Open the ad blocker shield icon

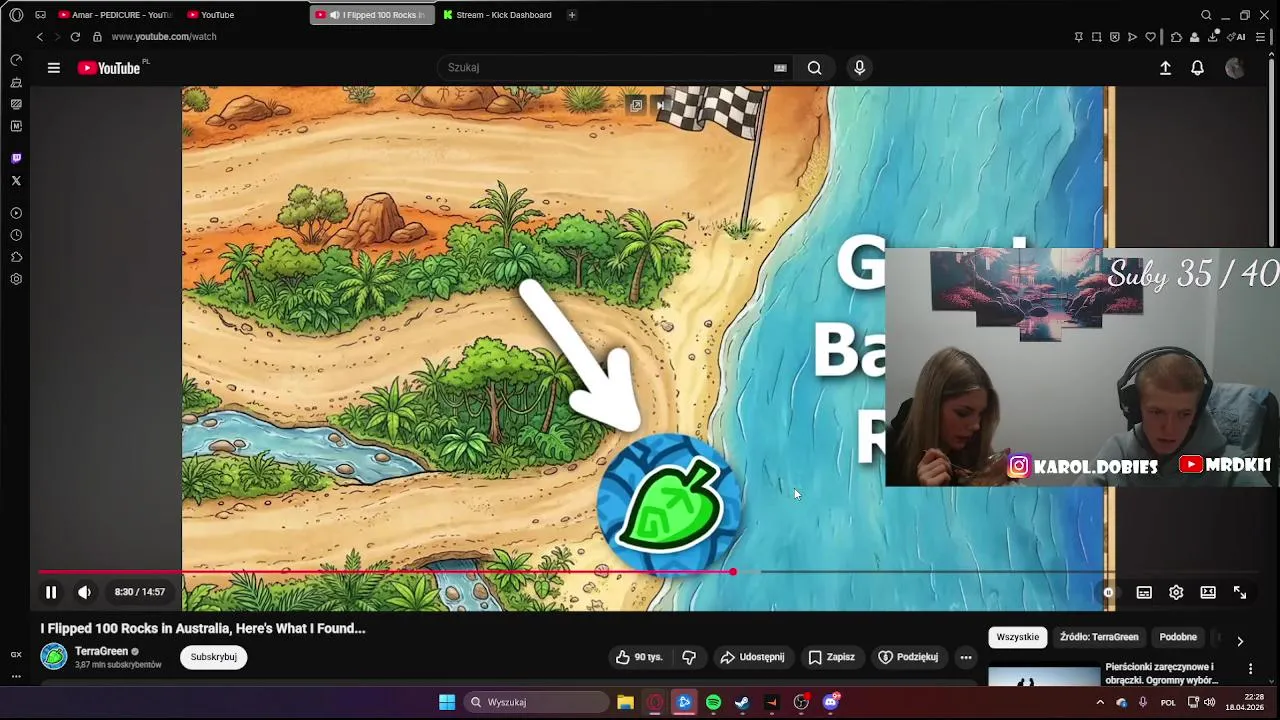point(1114,37)
